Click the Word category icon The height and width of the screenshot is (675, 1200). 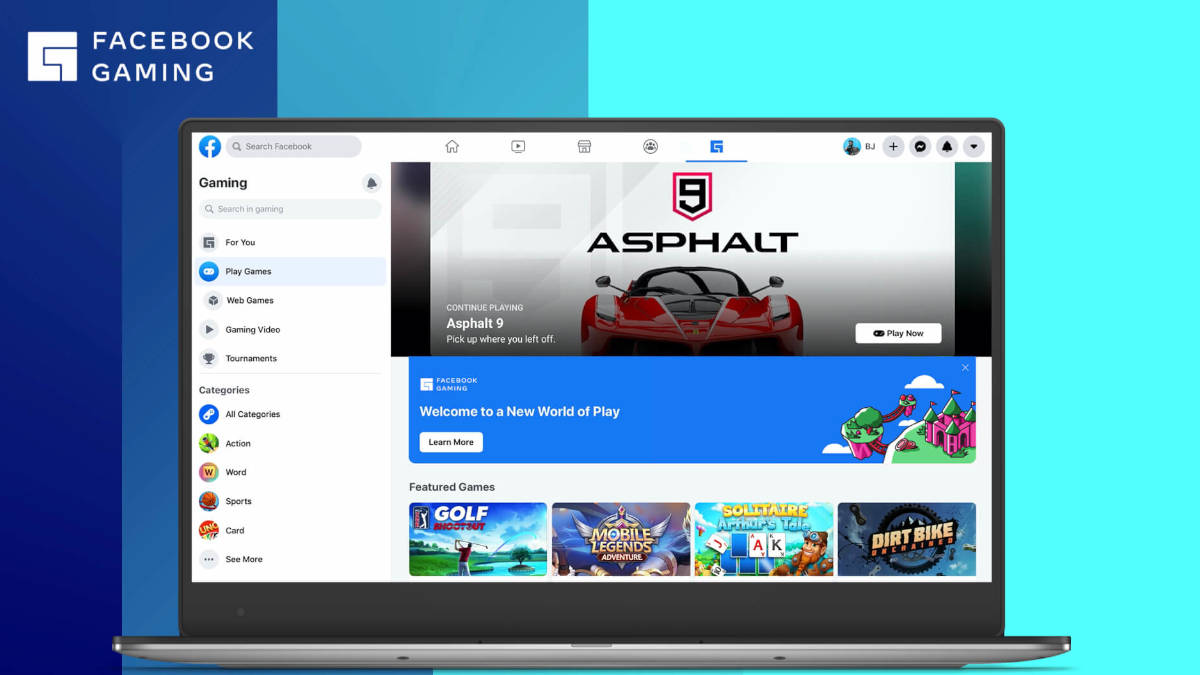209,472
